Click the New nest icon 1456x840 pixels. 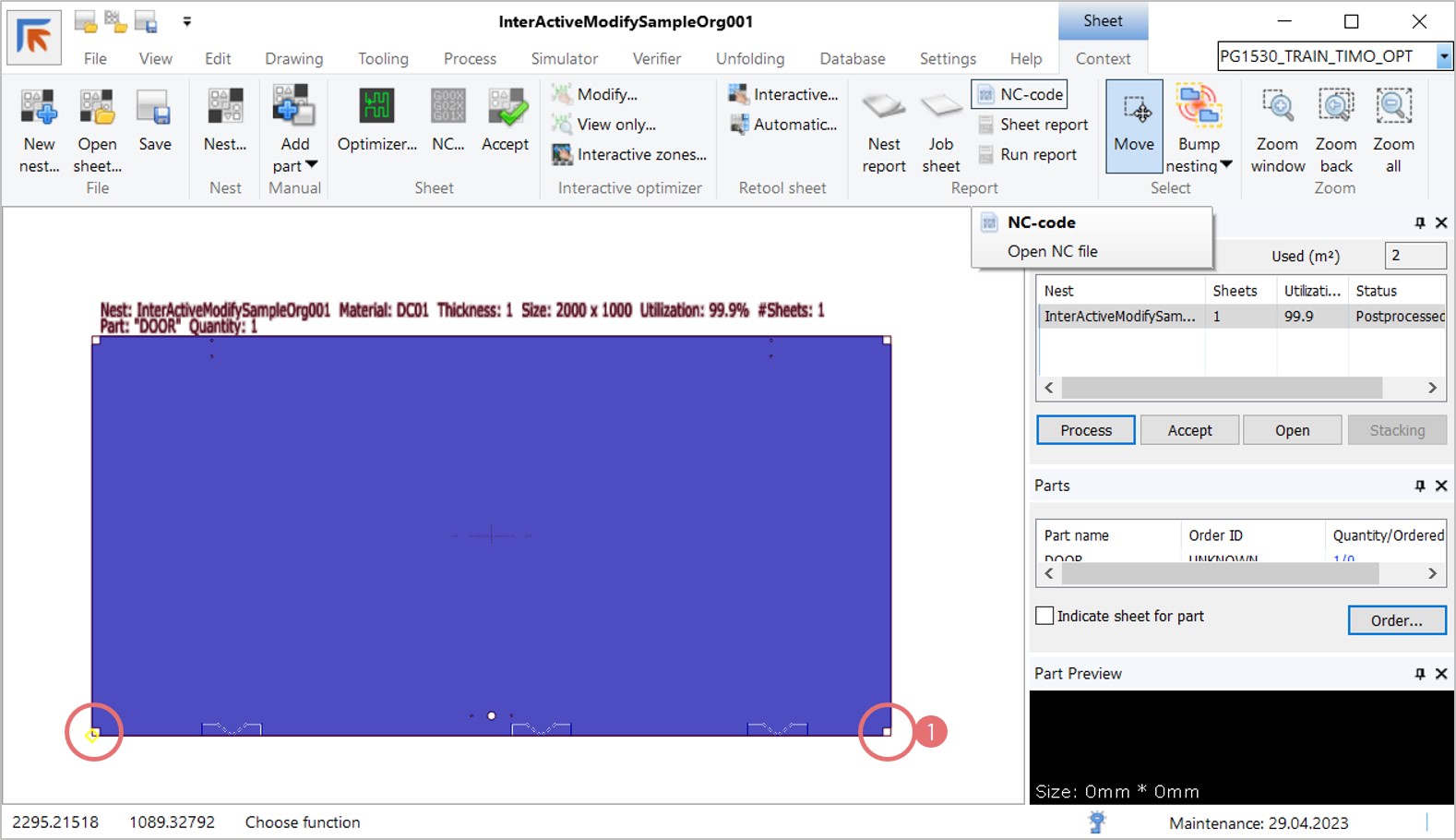(x=39, y=109)
